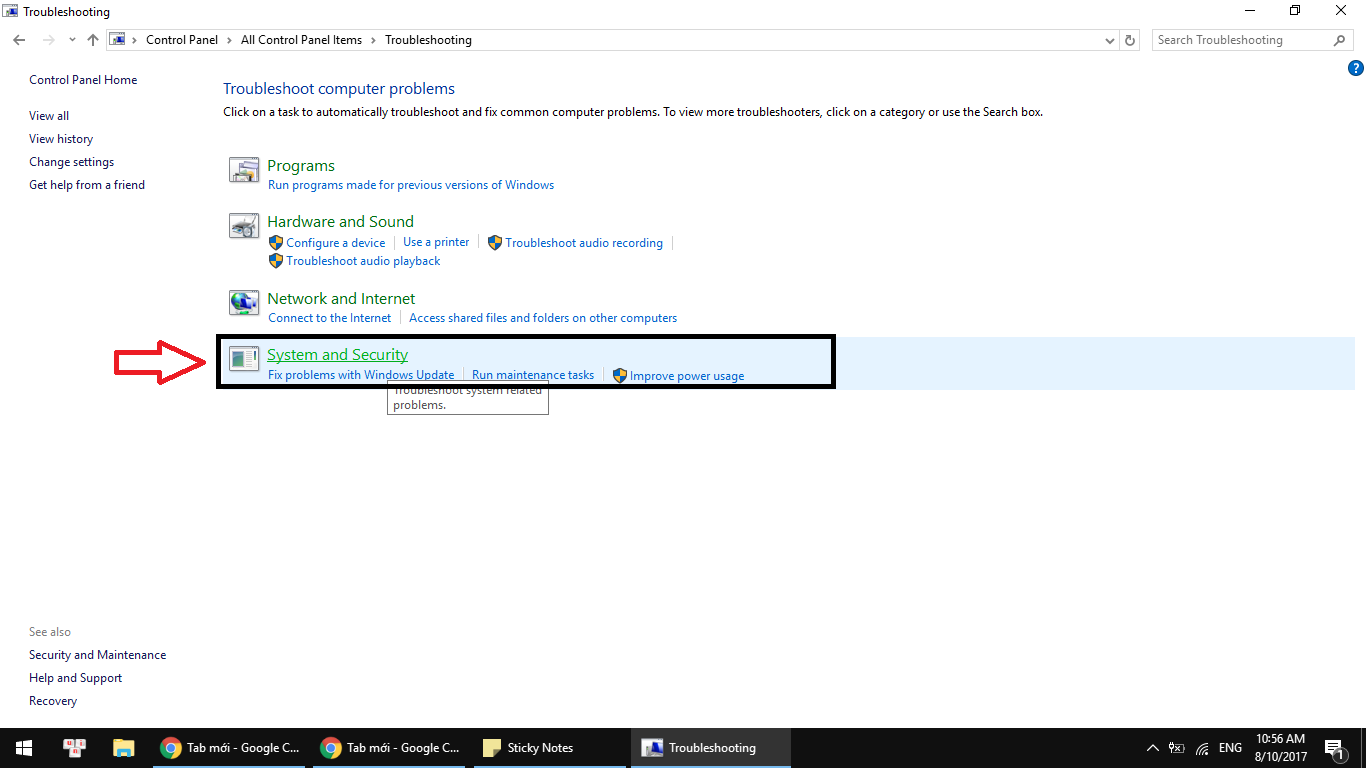Click Run maintenance tasks link
Viewport: 1366px width, 768px height.
tap(533, 375)
